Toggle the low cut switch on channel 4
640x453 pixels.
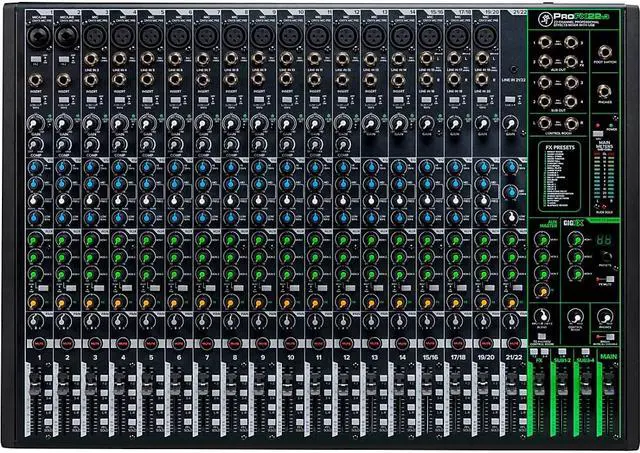coord(120,100)
